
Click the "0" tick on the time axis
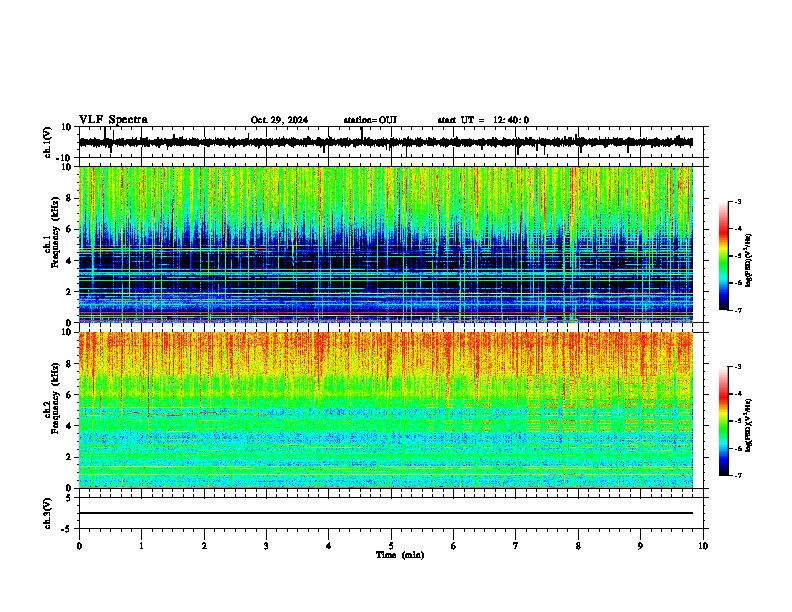[x=79, y=546]
